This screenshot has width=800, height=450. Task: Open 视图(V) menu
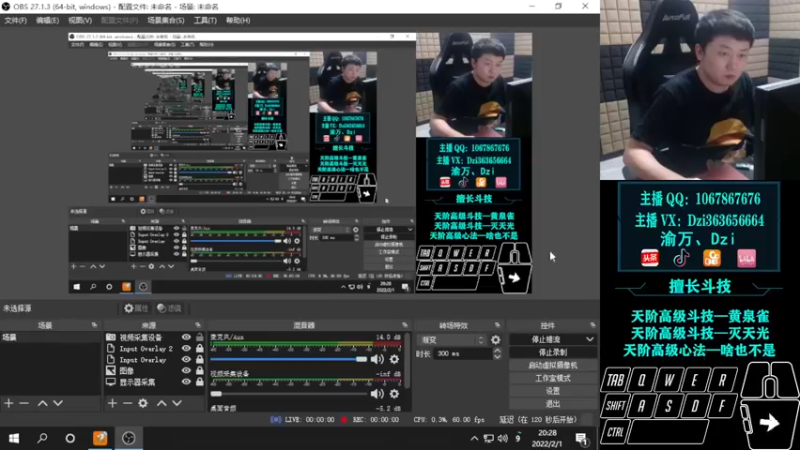[80, 20]
